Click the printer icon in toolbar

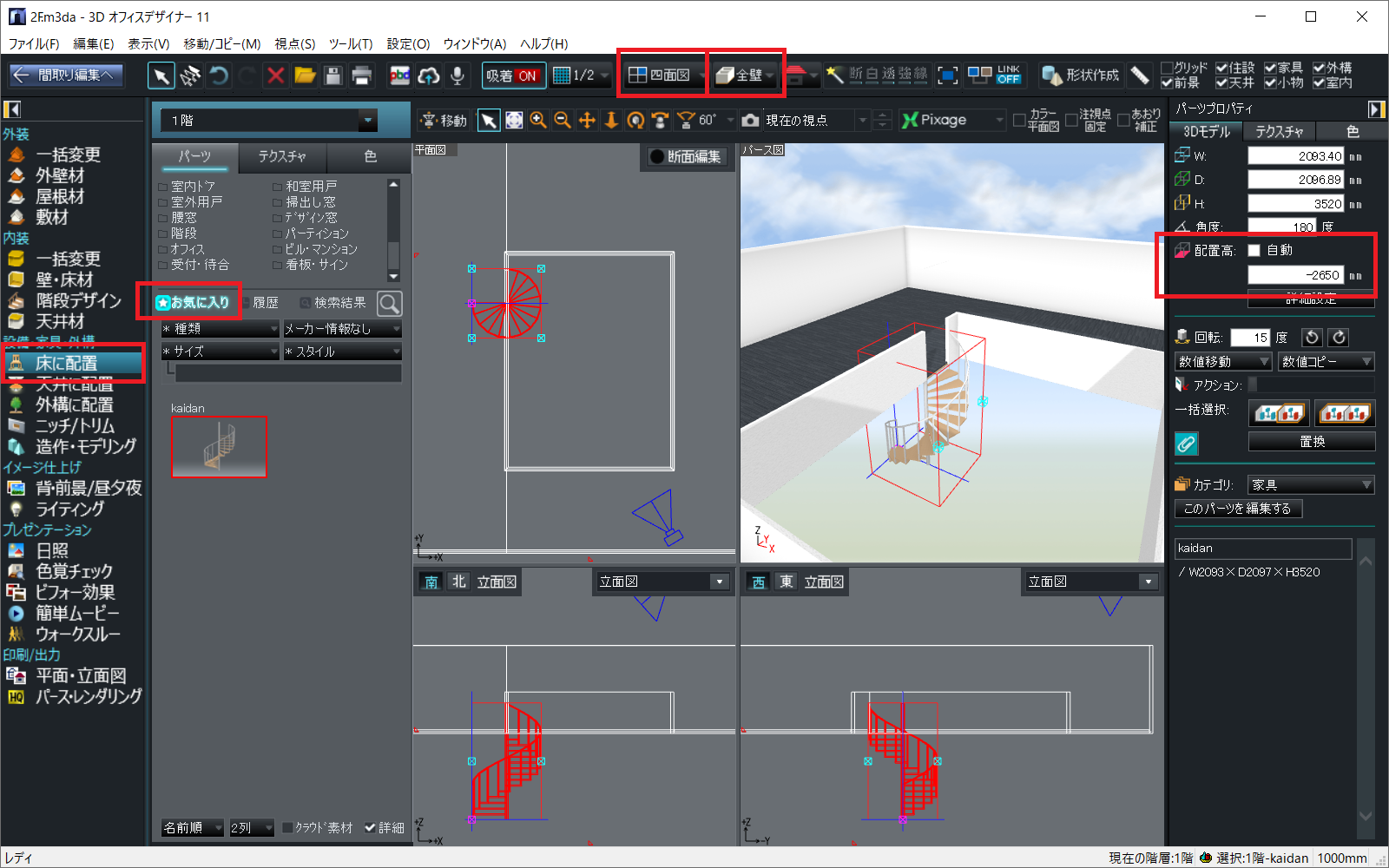coord(361,76)
